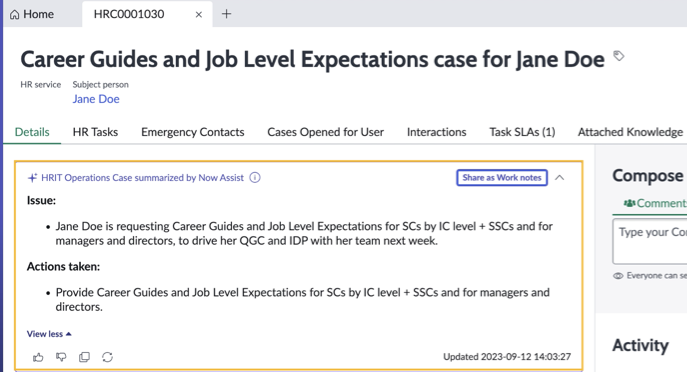Switch to the Interactions tab
Viewport: 687px width, 372px height.
(x=436, y=132)
